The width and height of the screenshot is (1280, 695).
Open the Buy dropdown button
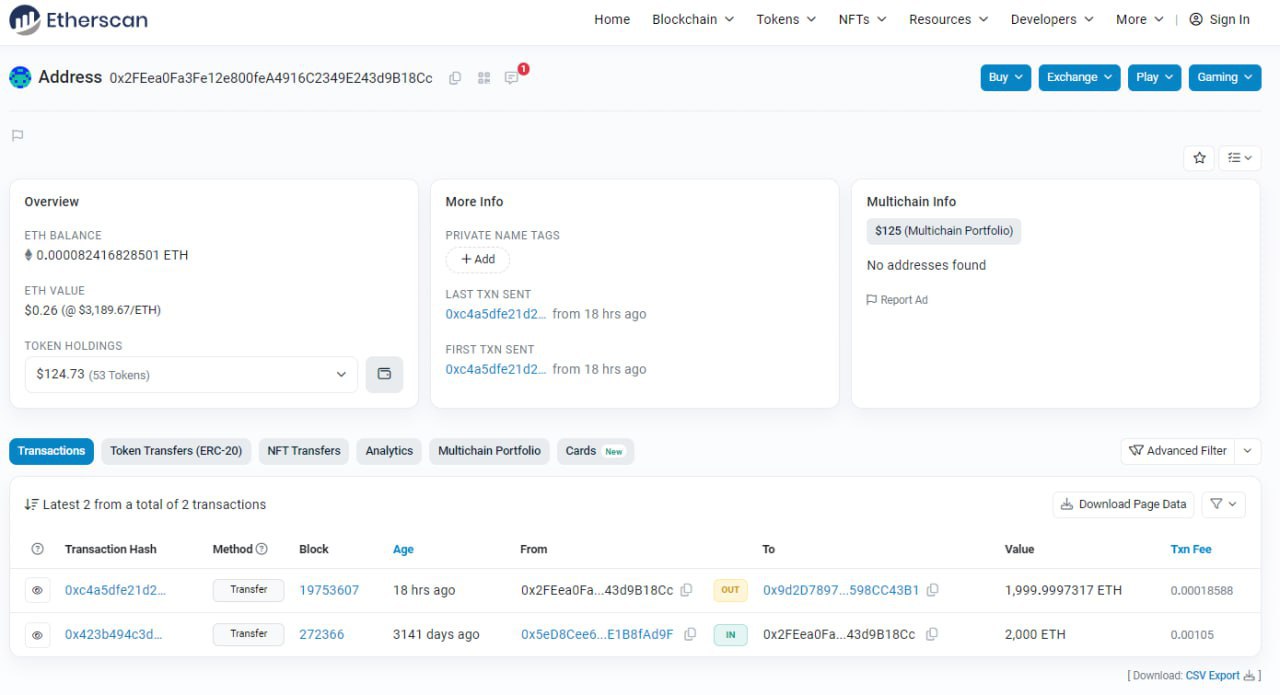click(x=1005, y=77)
